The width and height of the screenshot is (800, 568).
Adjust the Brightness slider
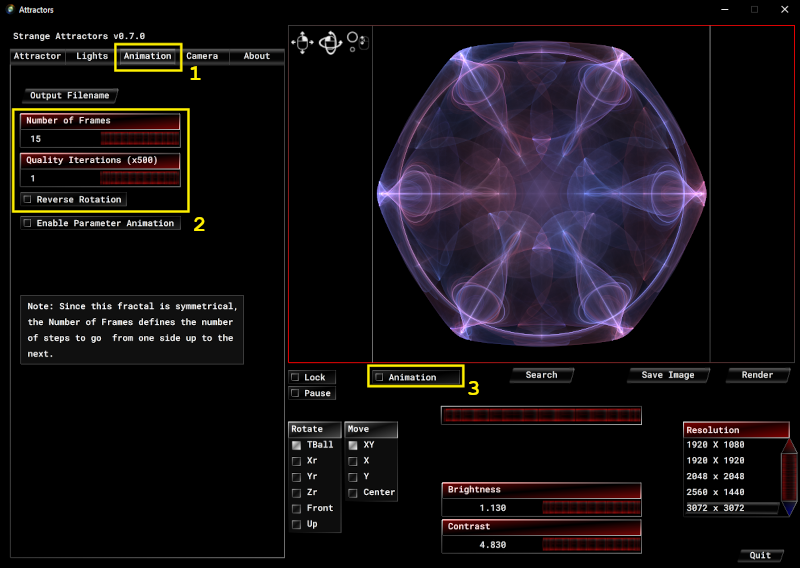pos(591,508)
